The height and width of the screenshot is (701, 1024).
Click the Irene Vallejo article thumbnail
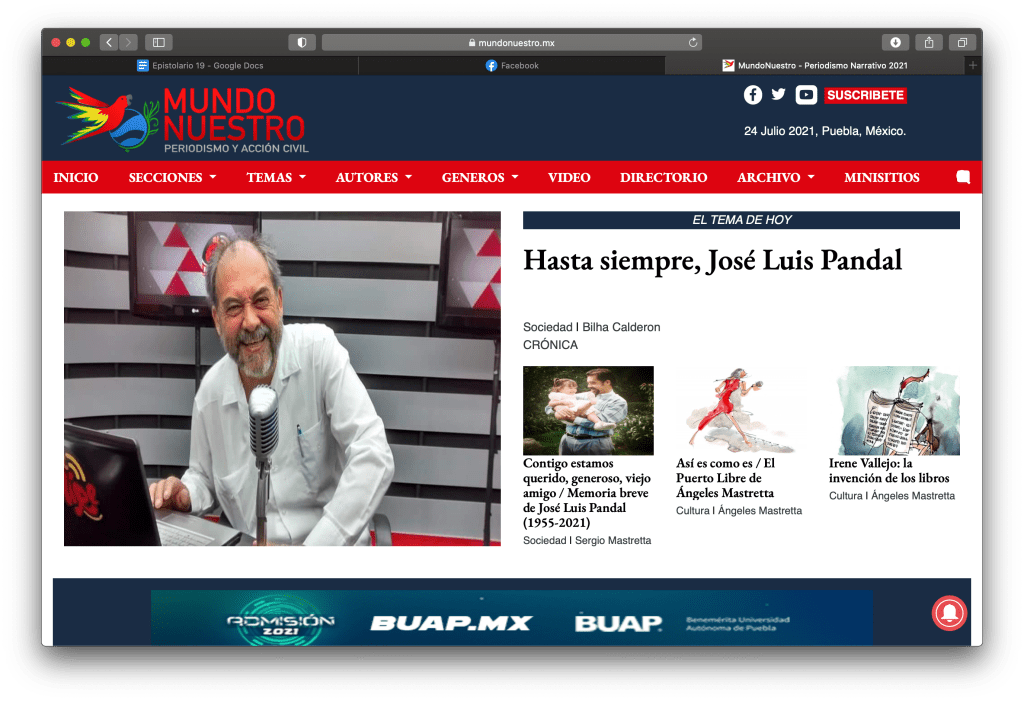897,410
